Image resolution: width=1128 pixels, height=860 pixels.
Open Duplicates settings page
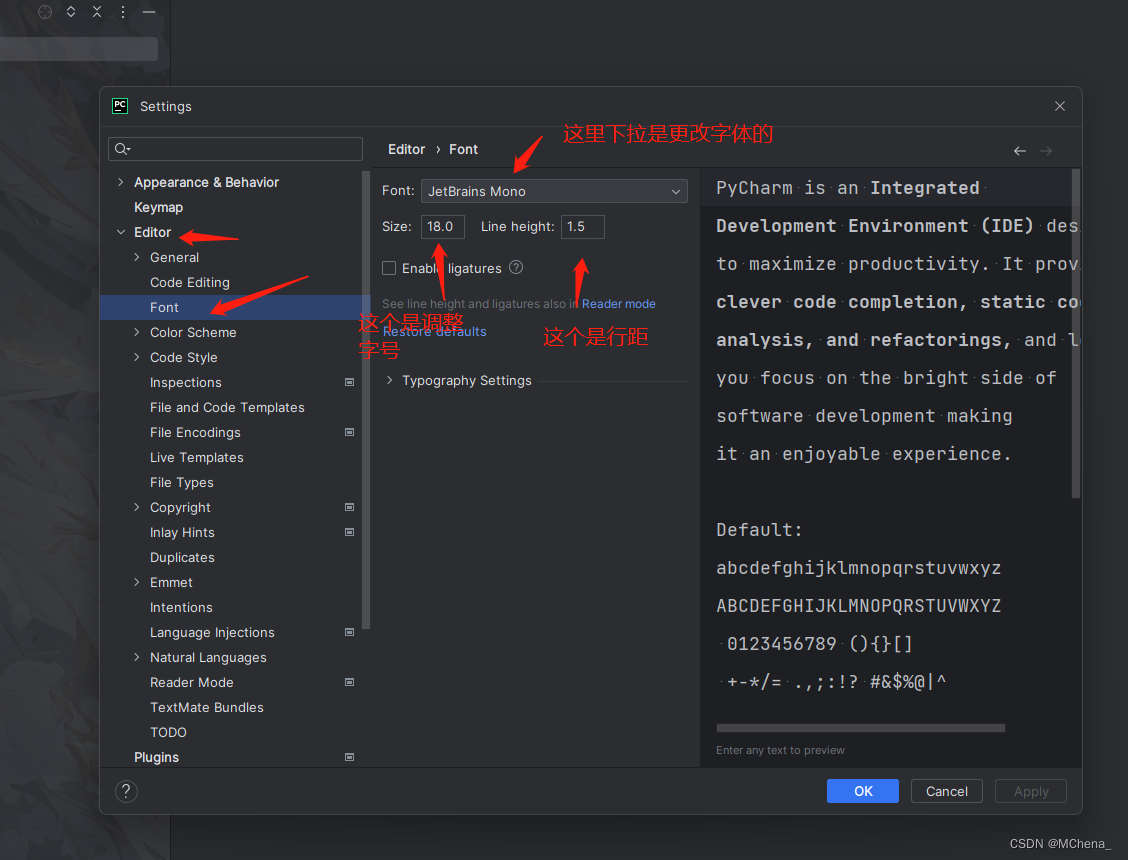coord(182,558)
